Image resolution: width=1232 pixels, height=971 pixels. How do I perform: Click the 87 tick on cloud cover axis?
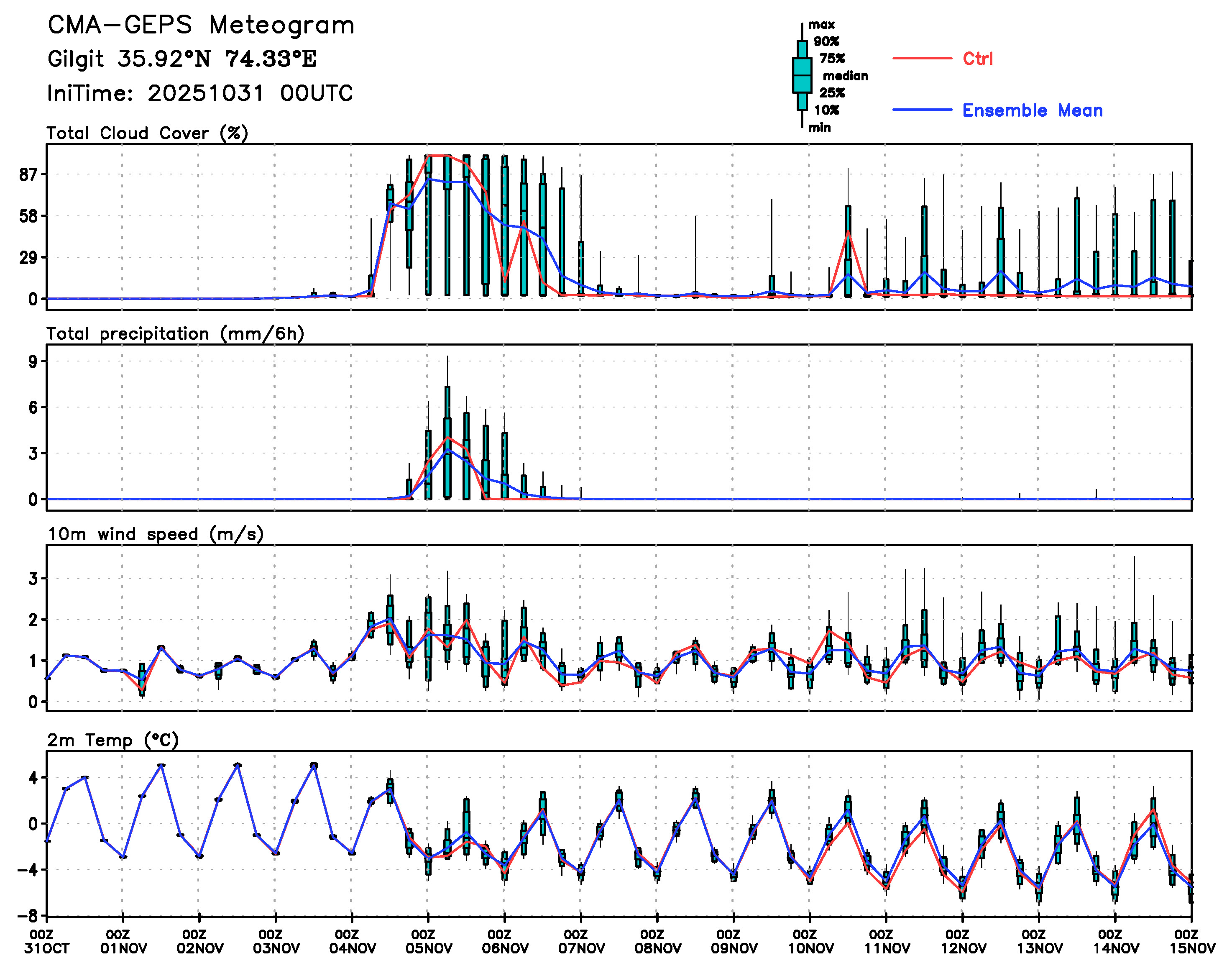tap(28, 174)
